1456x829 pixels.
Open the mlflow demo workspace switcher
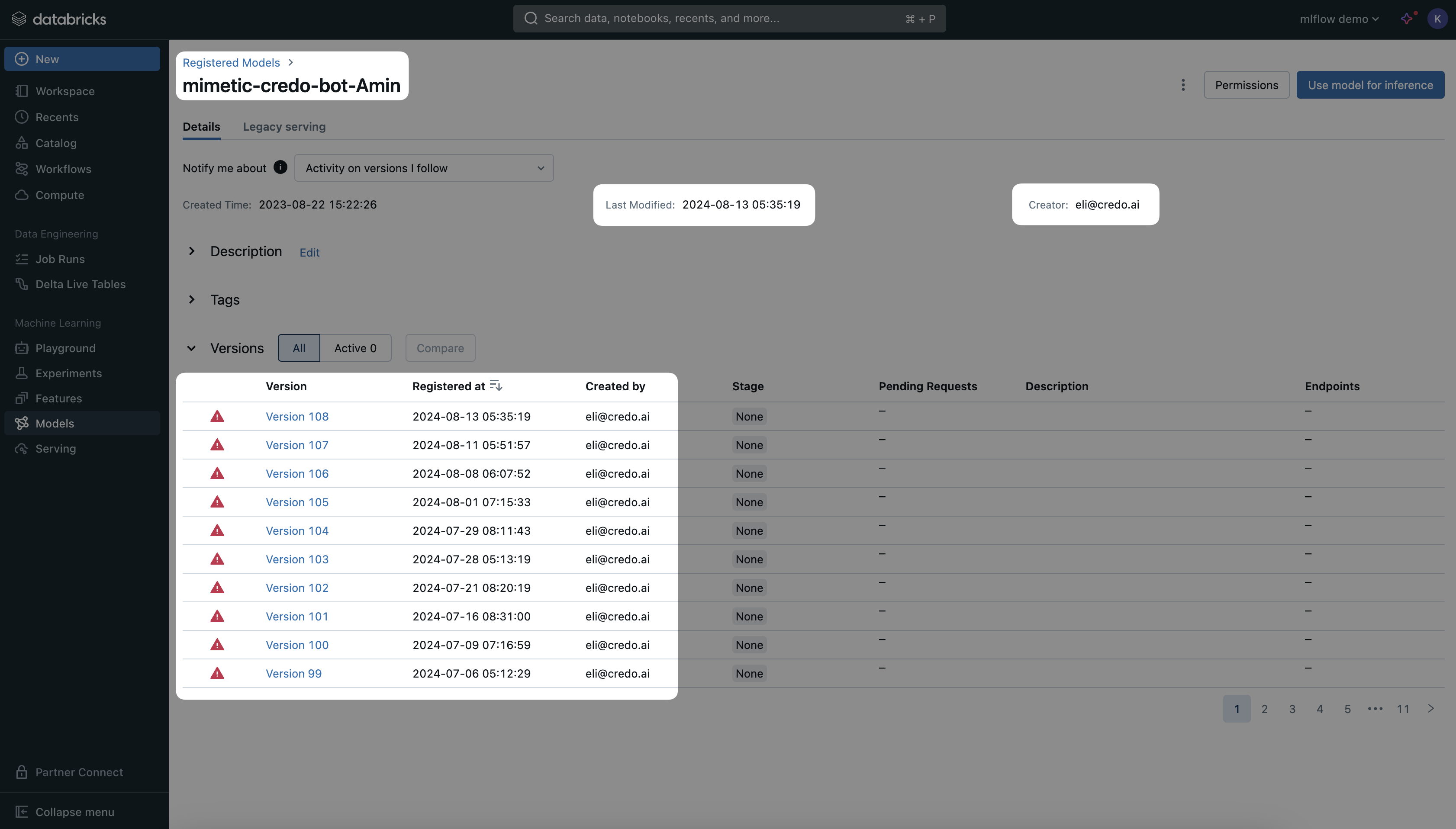tap(1339, 19)
